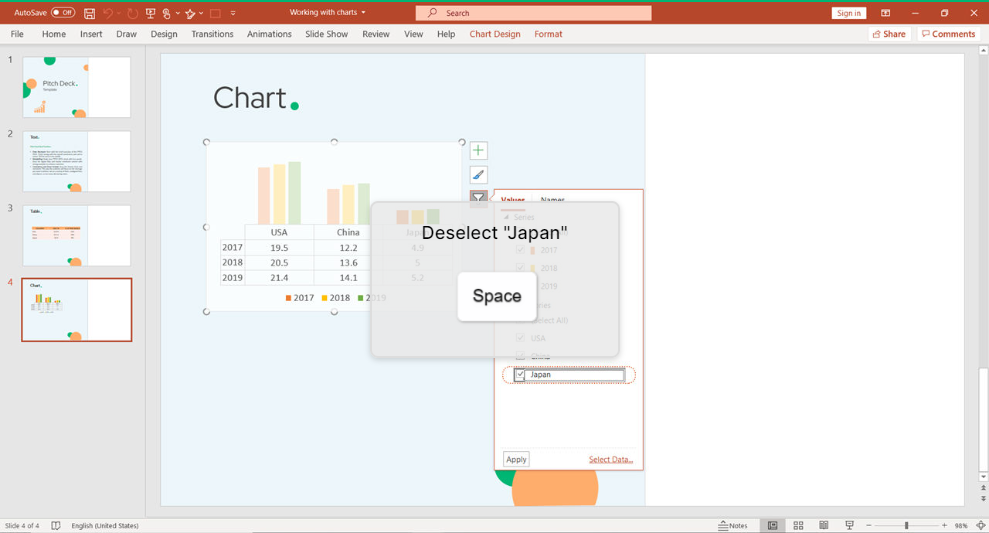Viewport: 989px width, 533px height.
Task: Click the 13.6 data table cell
Action: pos(348,262)
